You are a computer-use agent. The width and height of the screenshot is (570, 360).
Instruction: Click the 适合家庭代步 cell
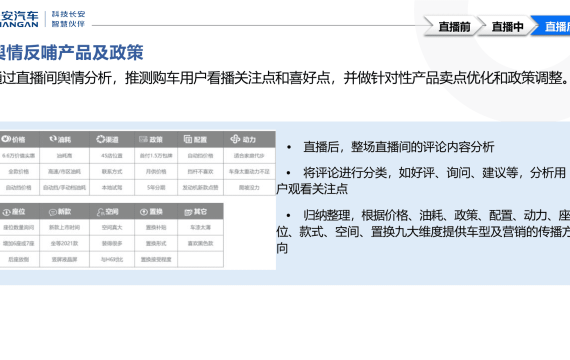[249, 155]
